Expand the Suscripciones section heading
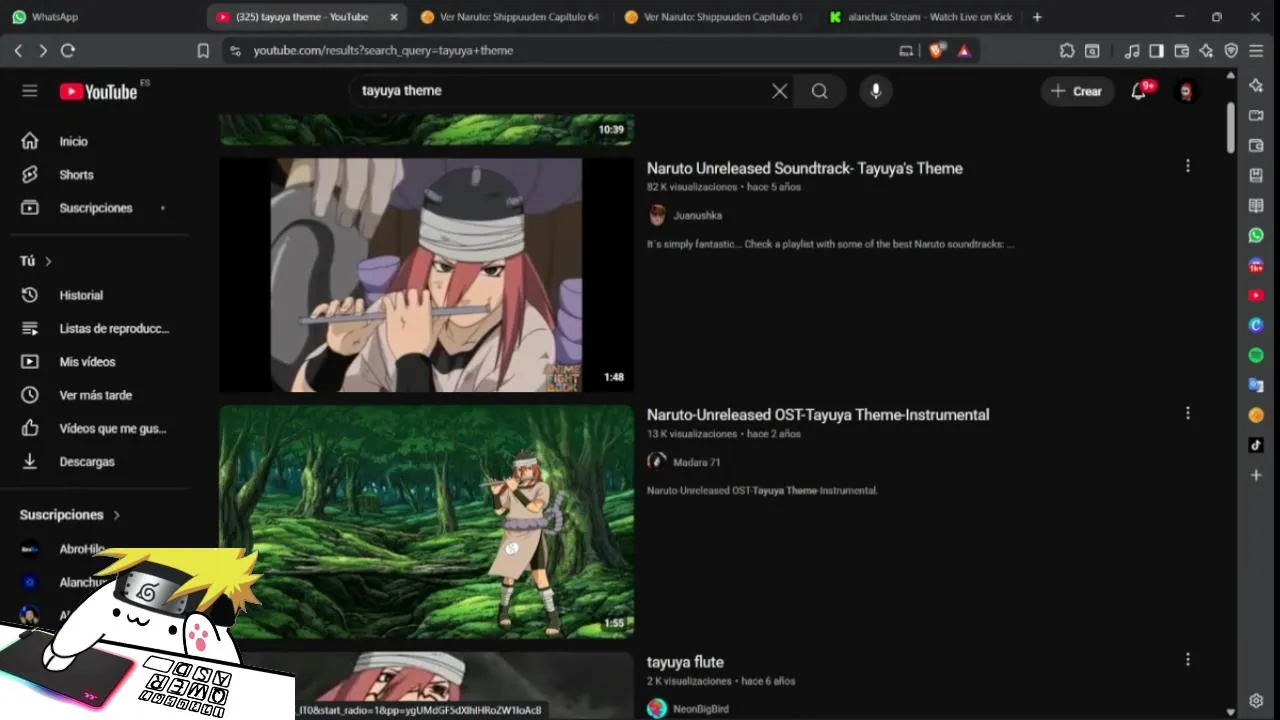1280x720 pixels. [70, 515]
